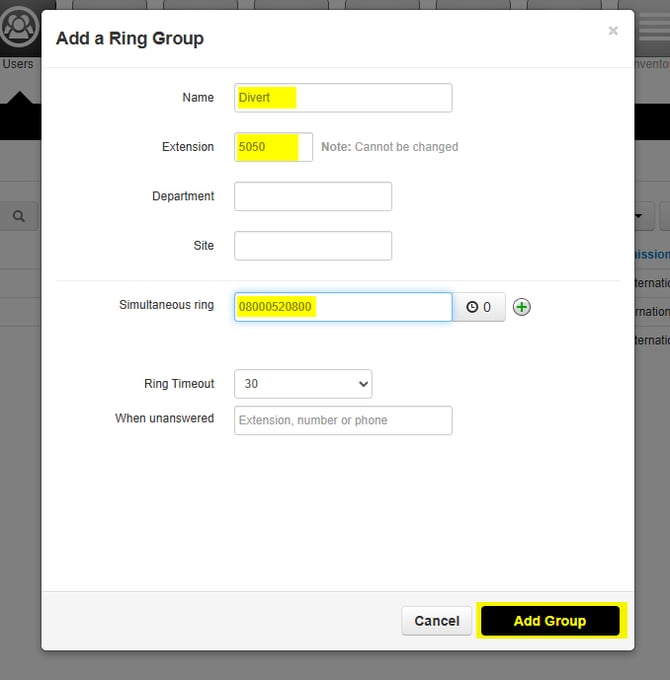Close the Add a Ring Group dialog
The height and width of the screenshot is (680, 670).
pyautogui.click(x=613, y=31)
